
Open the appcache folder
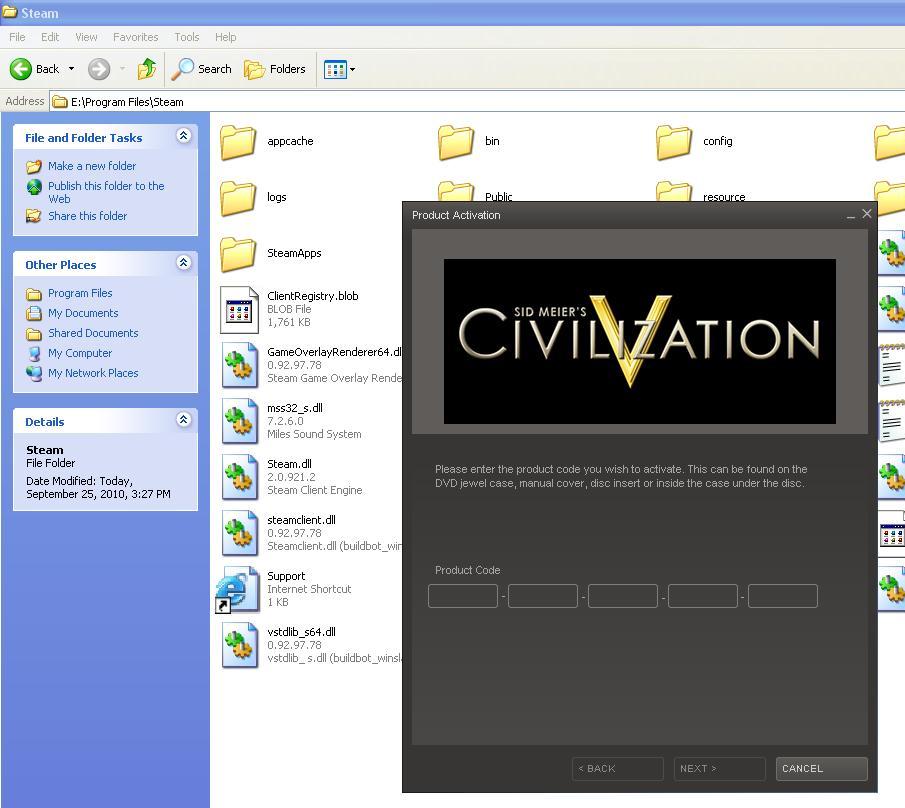(x=238, y=142)
